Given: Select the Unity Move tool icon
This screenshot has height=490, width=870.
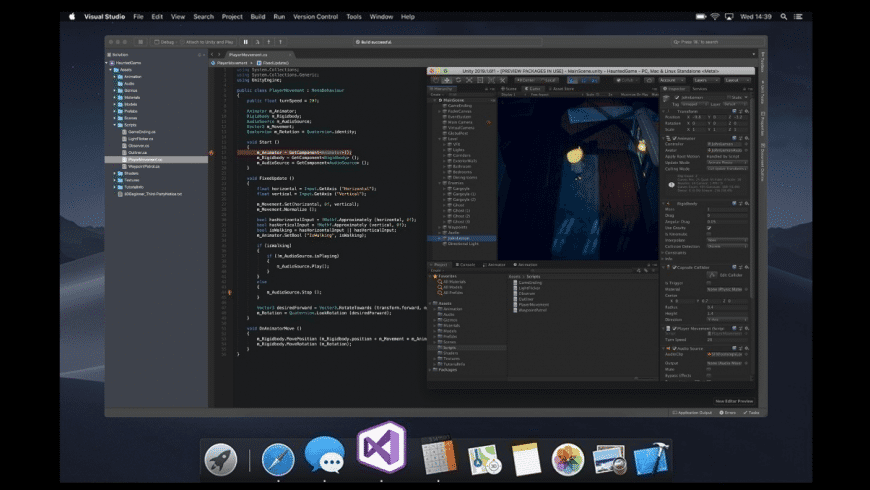Looking at the screenshot, I should 447,80.
